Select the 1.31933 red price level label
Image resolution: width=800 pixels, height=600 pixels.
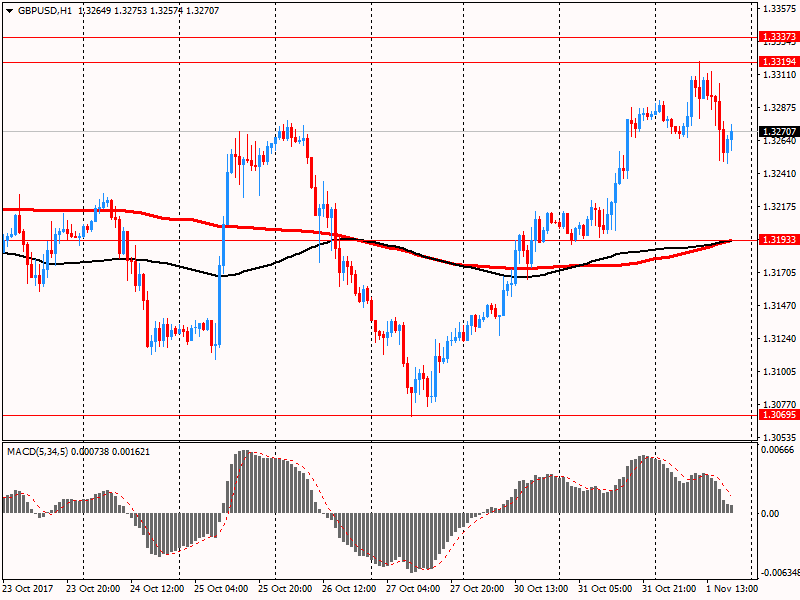779,240
